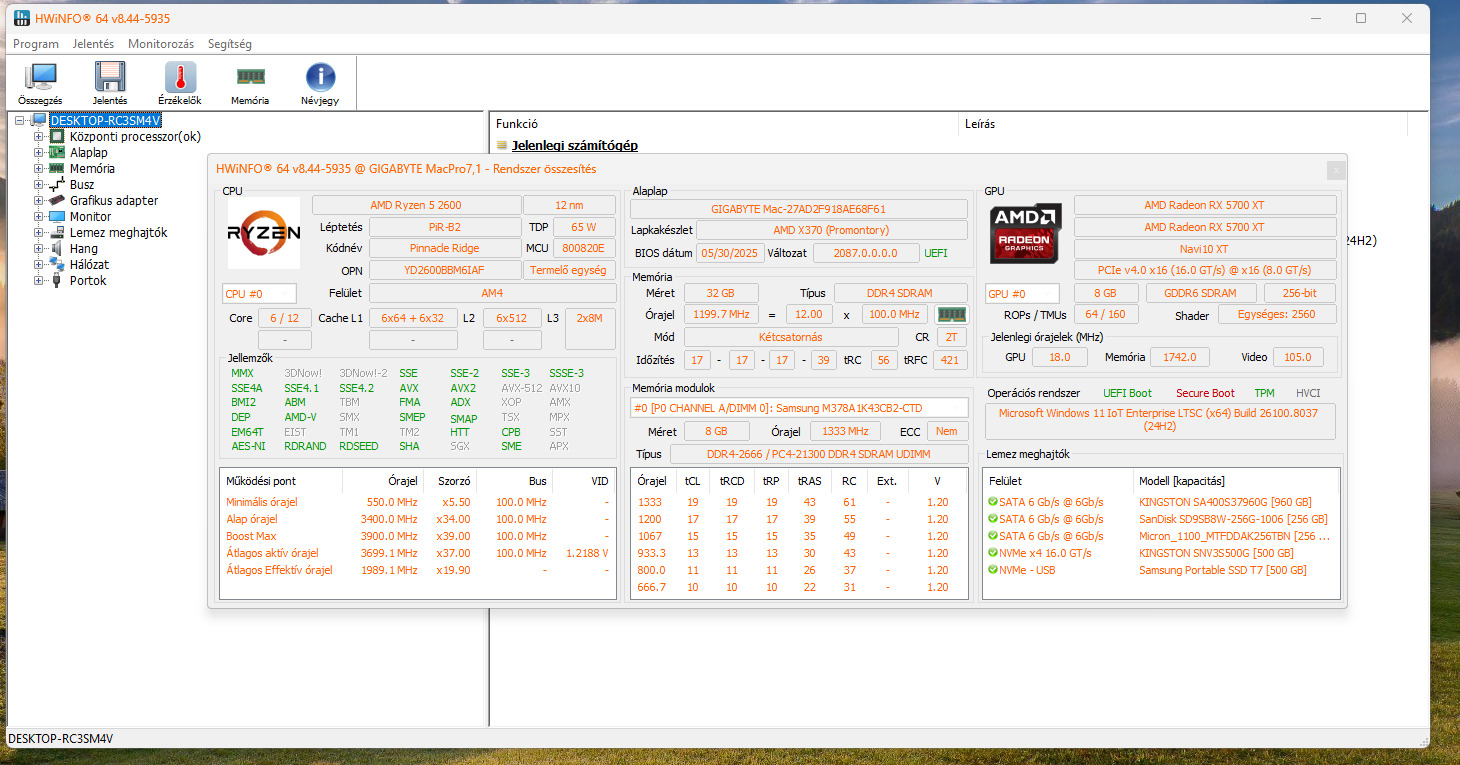Click the Samsung Portable SSD T7 entry

tap(1223, 570)
